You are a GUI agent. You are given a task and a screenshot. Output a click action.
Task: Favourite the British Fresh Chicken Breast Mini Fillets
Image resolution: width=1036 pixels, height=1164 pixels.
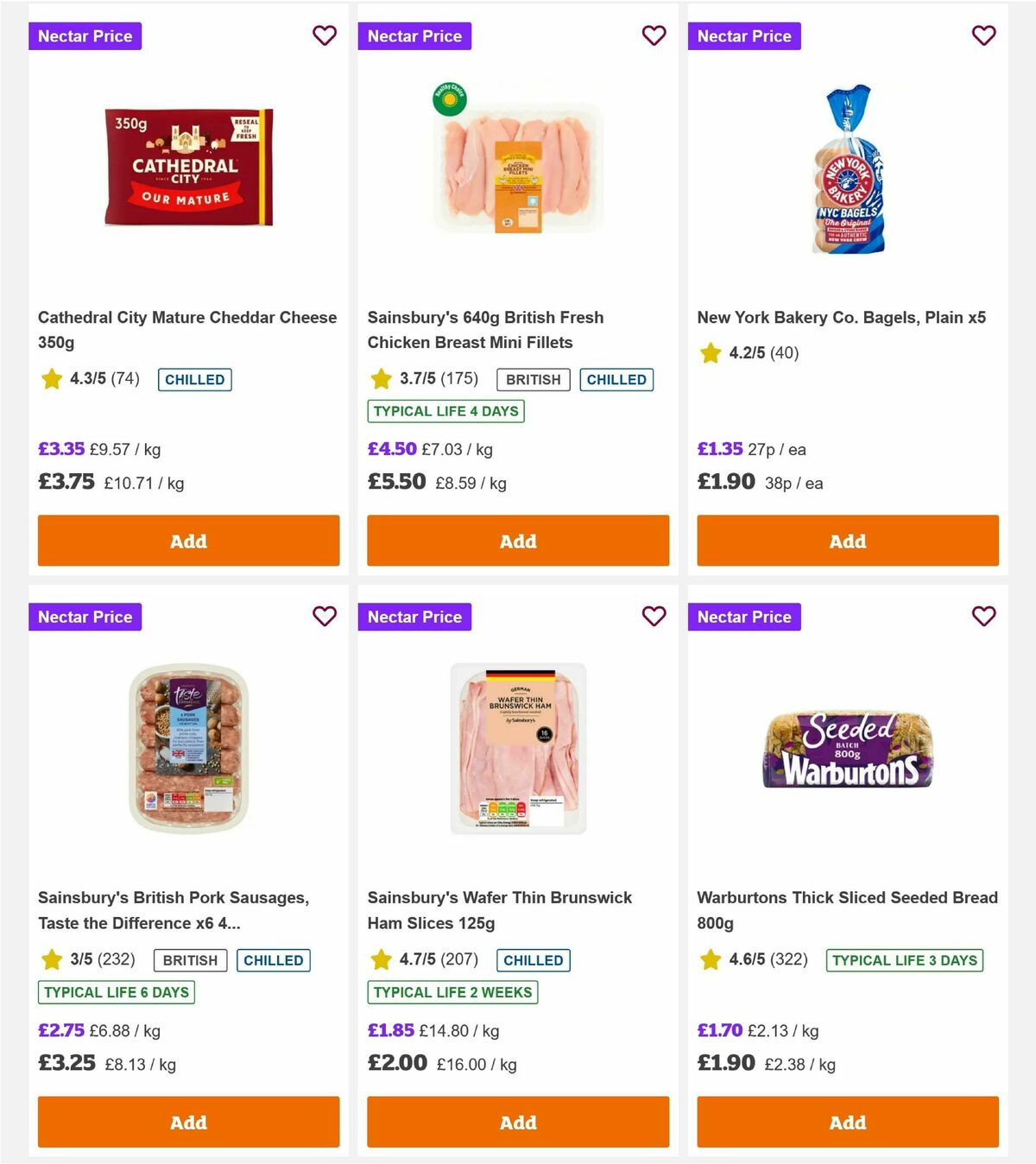click(654, 35)
